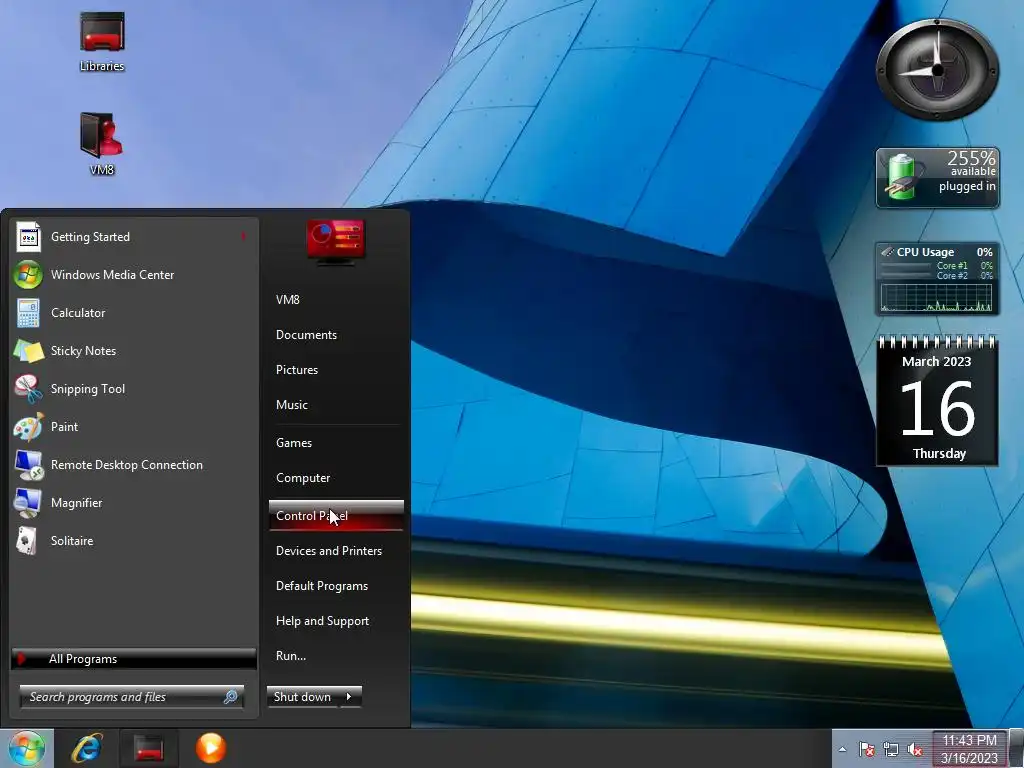Open Devices and Printers
Image resolution: width=1024 pixels, height=768 pixels.
(x=329, y=551)
